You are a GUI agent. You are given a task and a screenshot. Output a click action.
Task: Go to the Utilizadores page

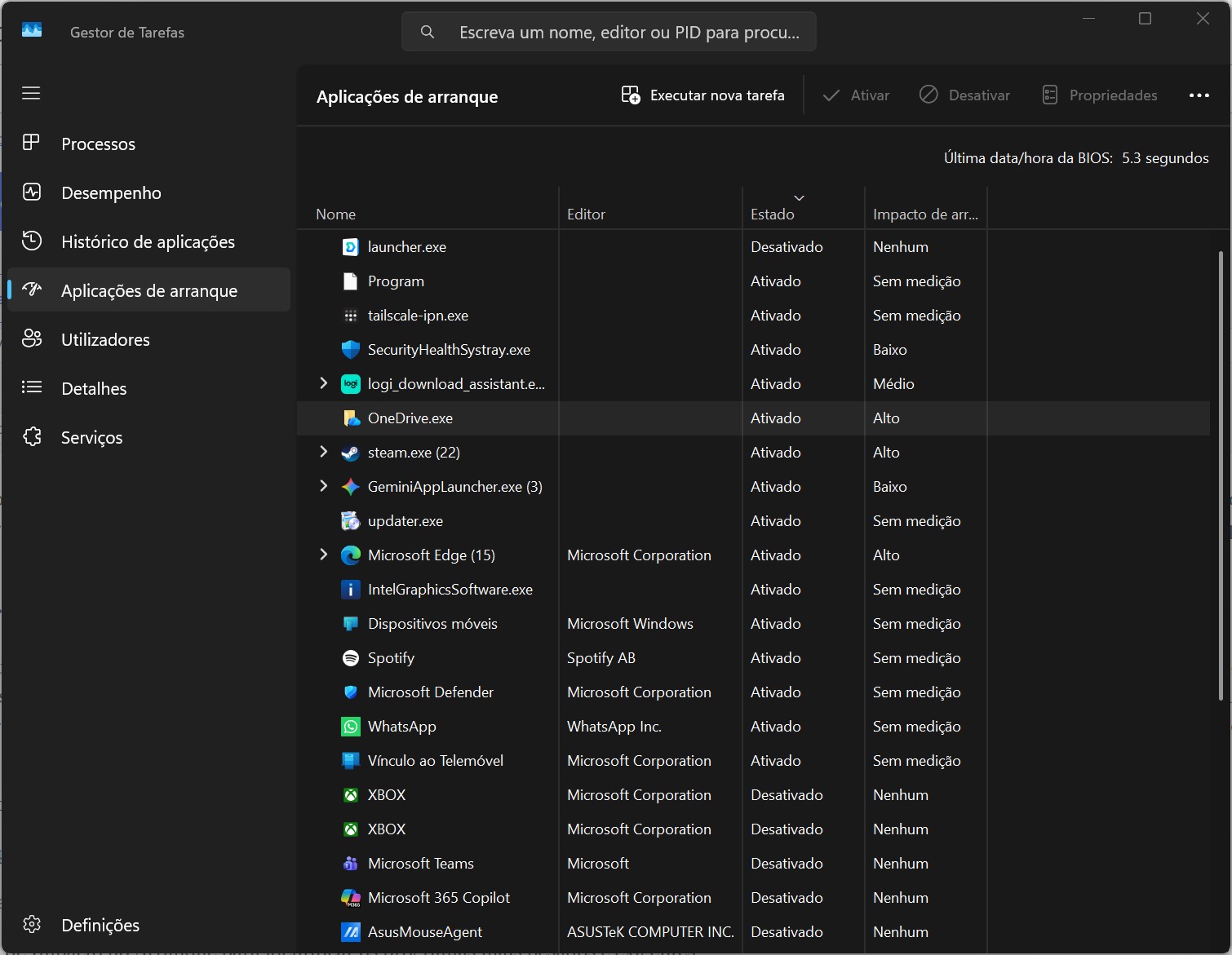click(148, 339)
